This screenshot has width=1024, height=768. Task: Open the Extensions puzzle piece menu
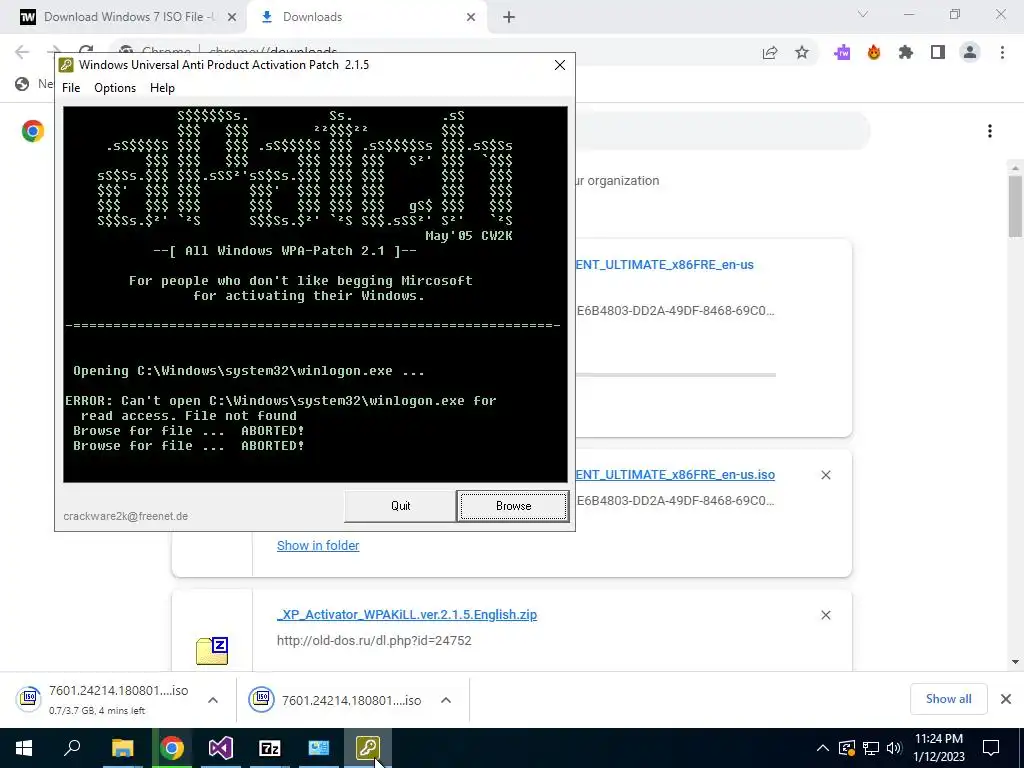(906, 53)
